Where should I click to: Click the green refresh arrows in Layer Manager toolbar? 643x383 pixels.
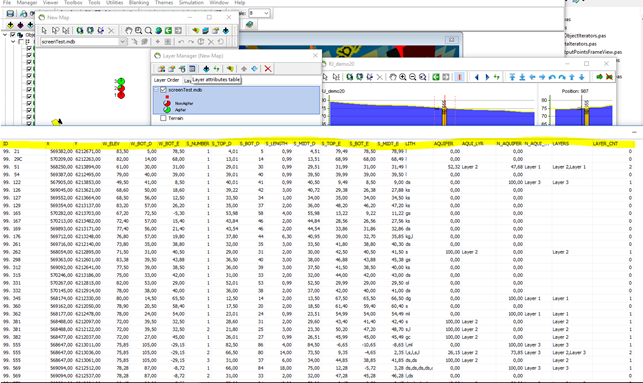pos(216,68)
